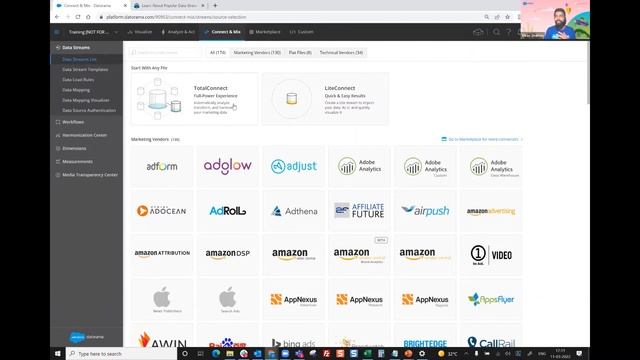Reload the page with the refresh icon
Screen dimensions: 640x360
78,17
